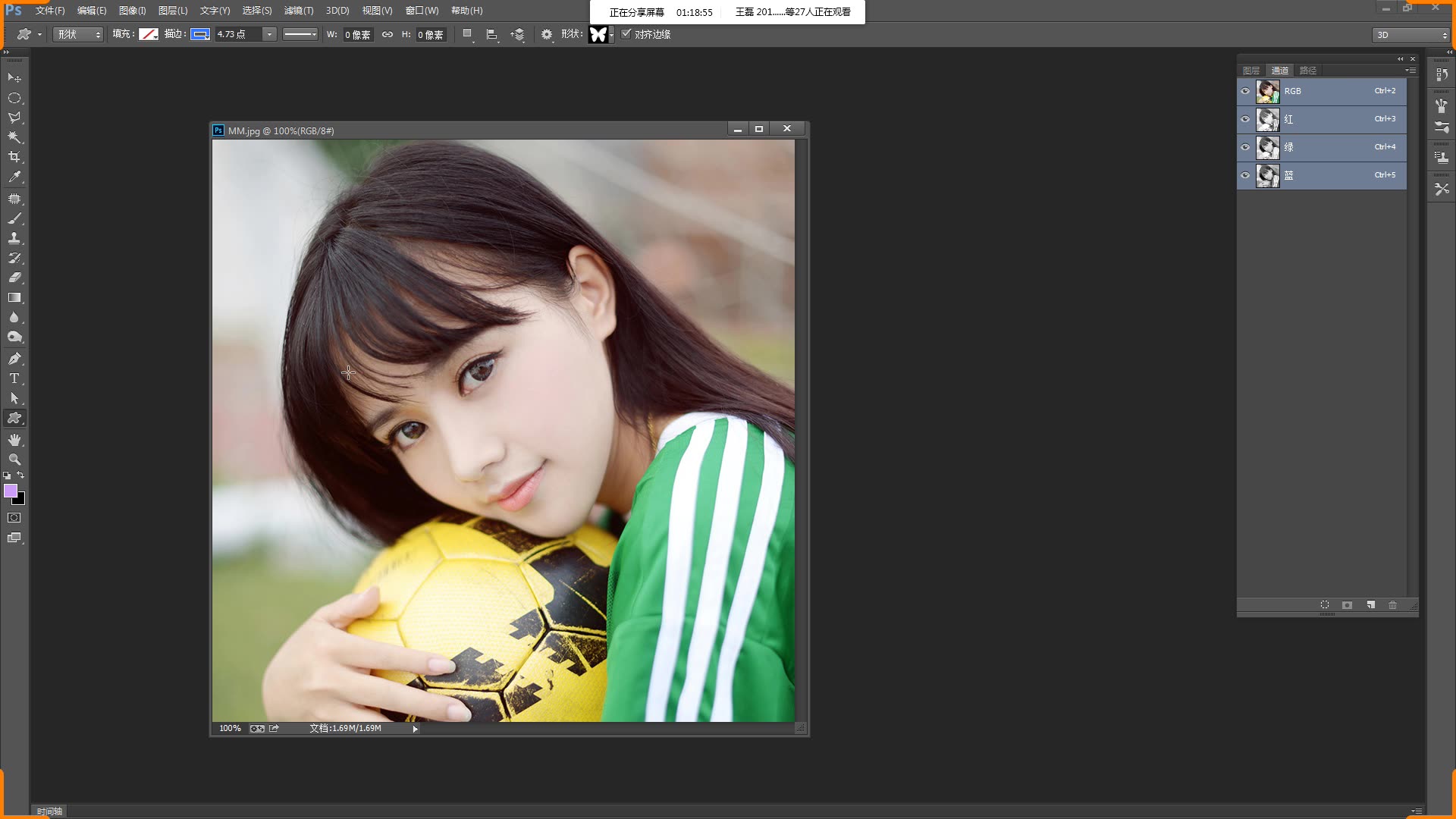The image size is (1456, 819).
Task: Open path arrangement options
Action: coord(518,34)
